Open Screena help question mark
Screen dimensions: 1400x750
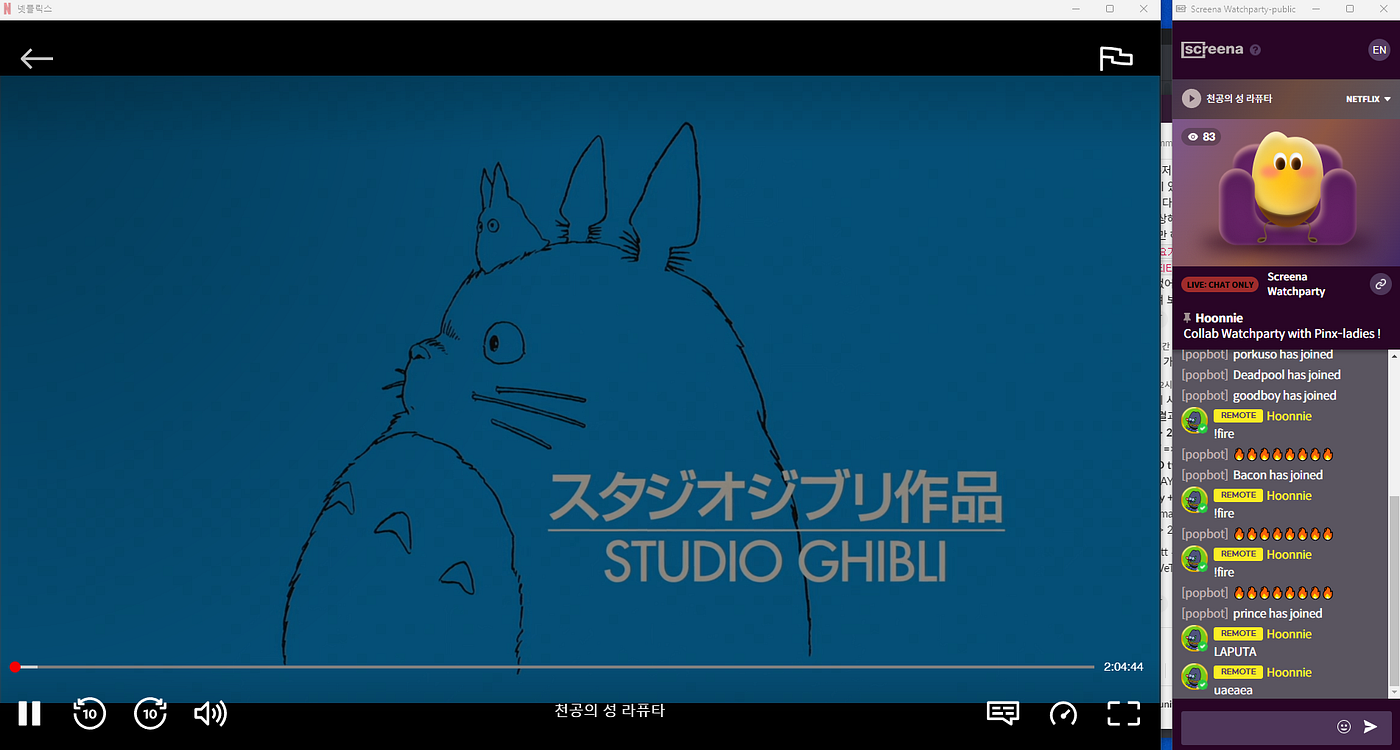(x=1256, y=50)
